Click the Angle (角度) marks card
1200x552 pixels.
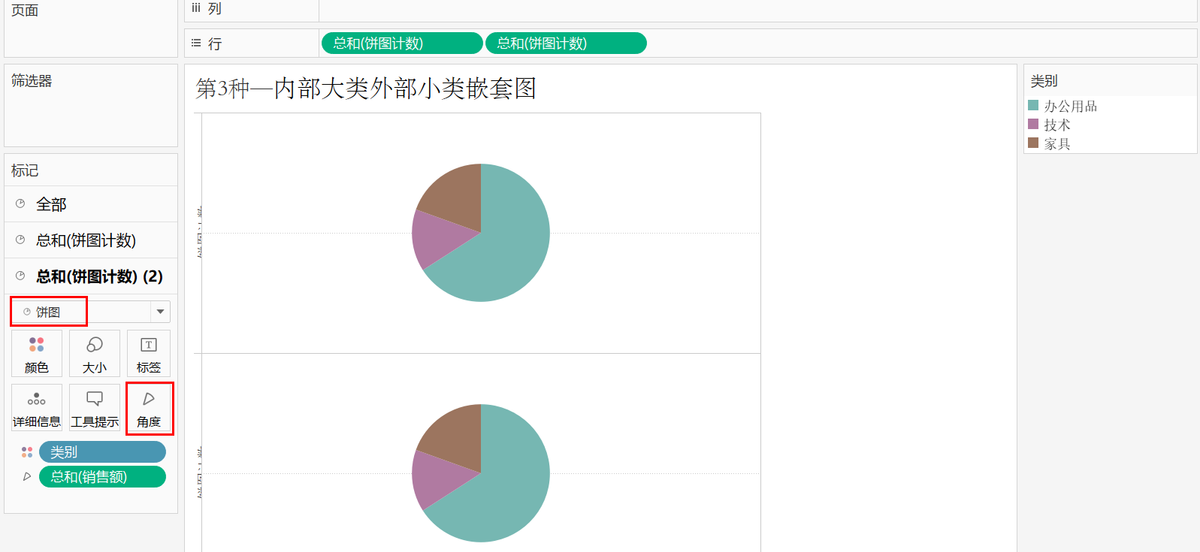tap(148, 408)
